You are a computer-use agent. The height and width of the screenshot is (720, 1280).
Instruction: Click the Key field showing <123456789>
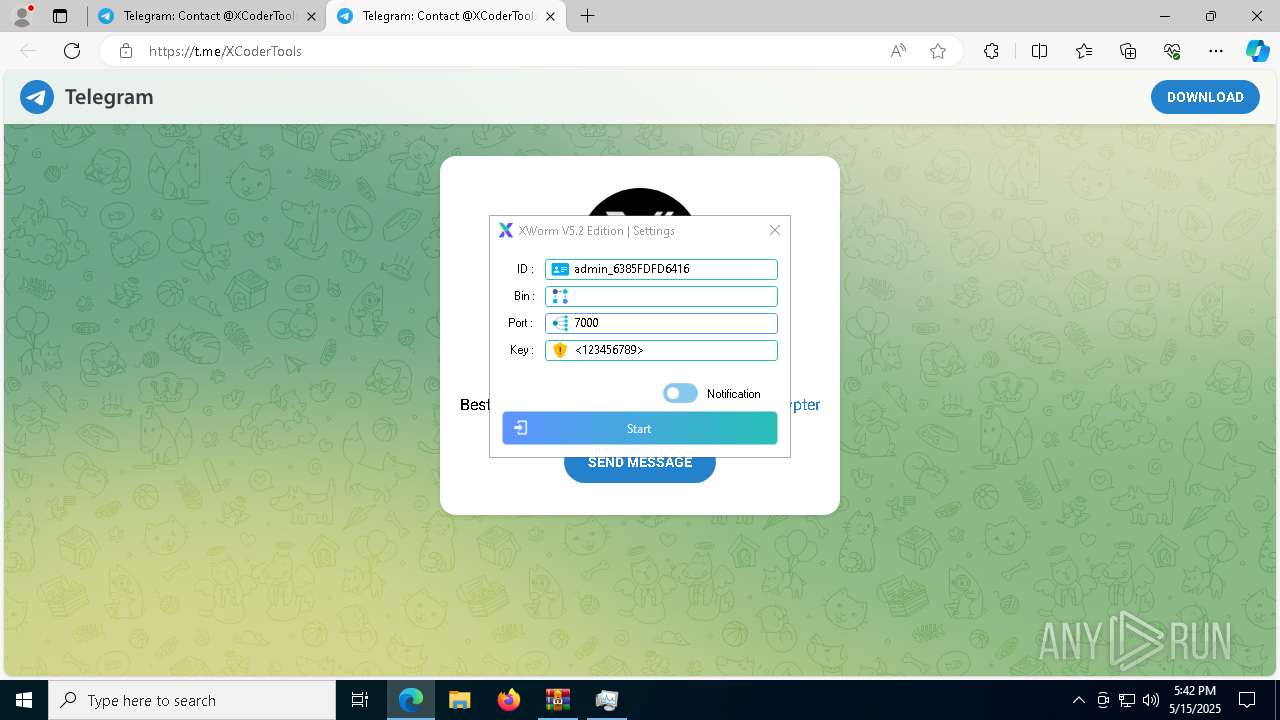coord(661,350)
